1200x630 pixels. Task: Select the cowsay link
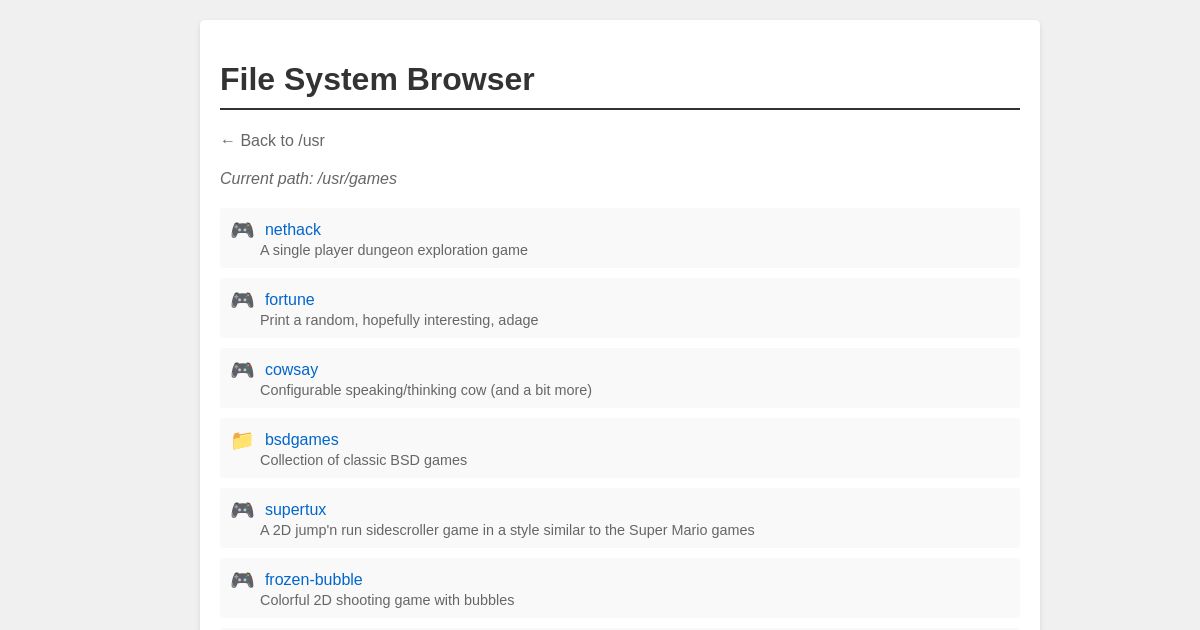click(291, 370)
